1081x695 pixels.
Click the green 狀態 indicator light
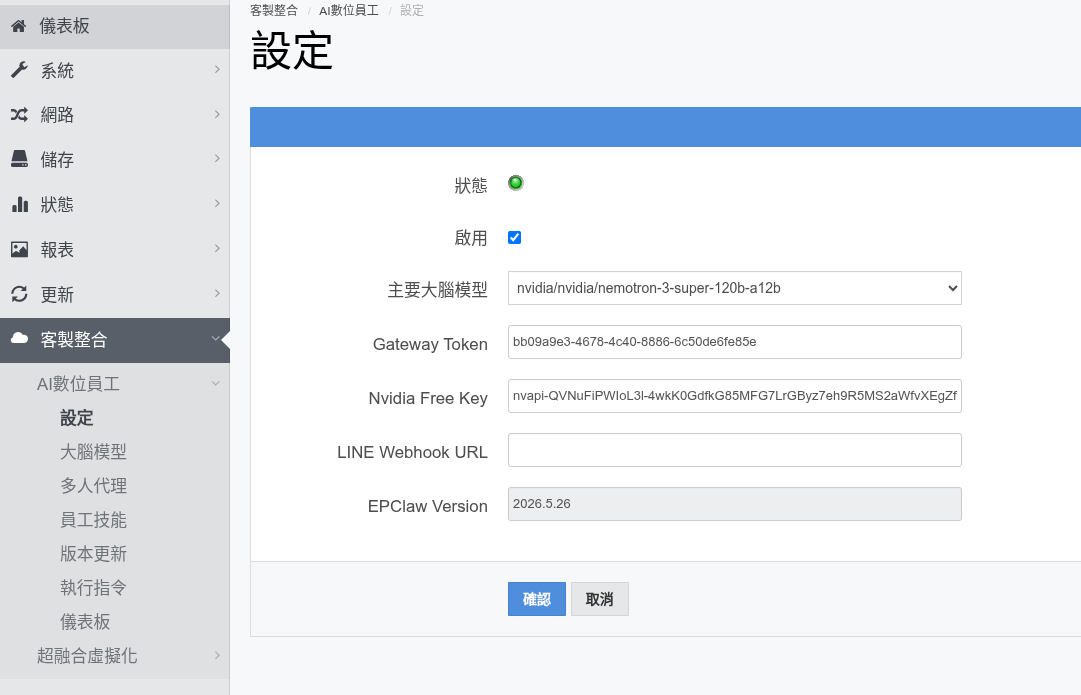[x=516, y=183]
